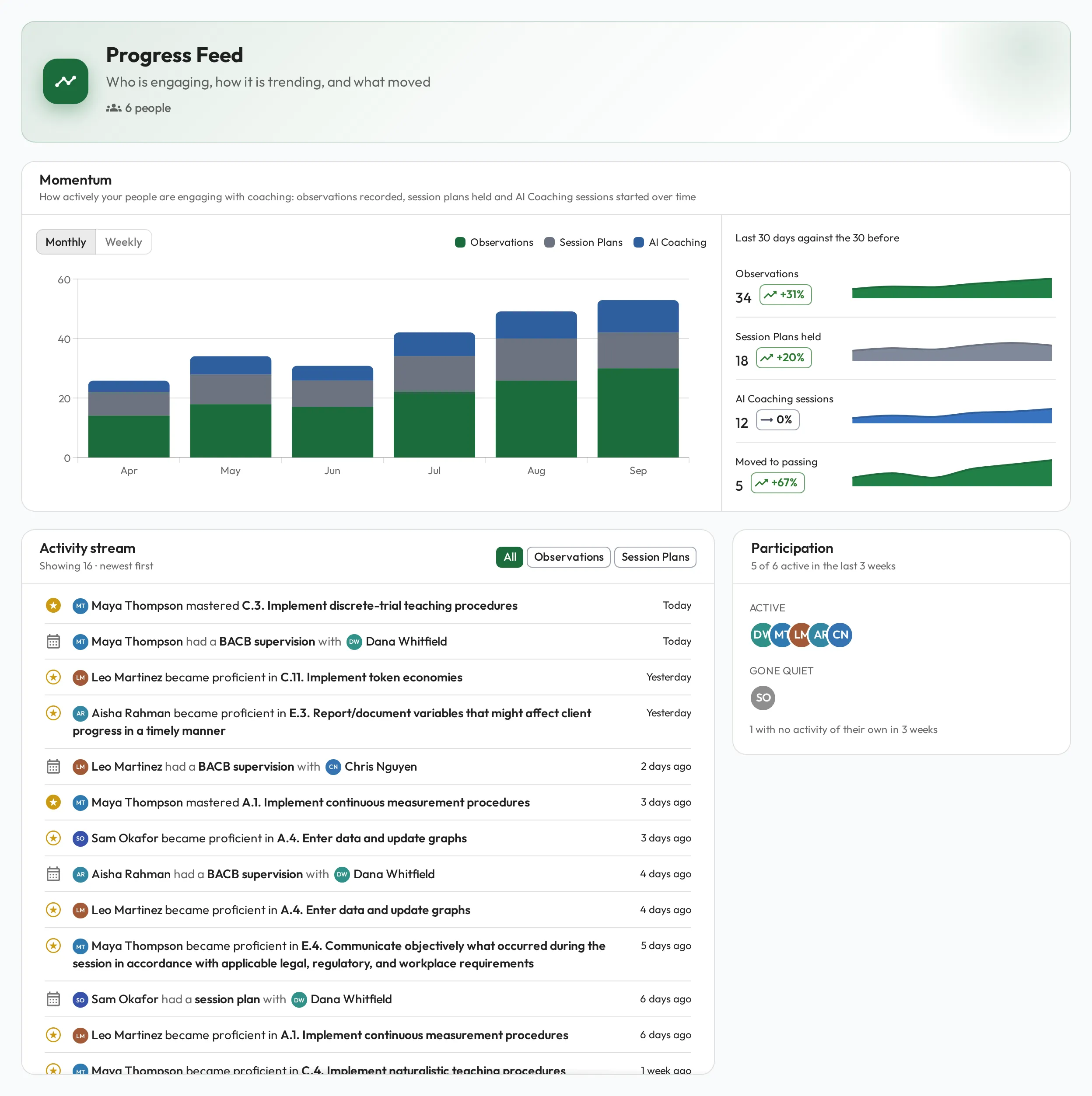The width and height of the screenshot is (1092, 1096).
Task: Click the text 'Showing 16 · newest first'
Action: [x=96, y=565]
